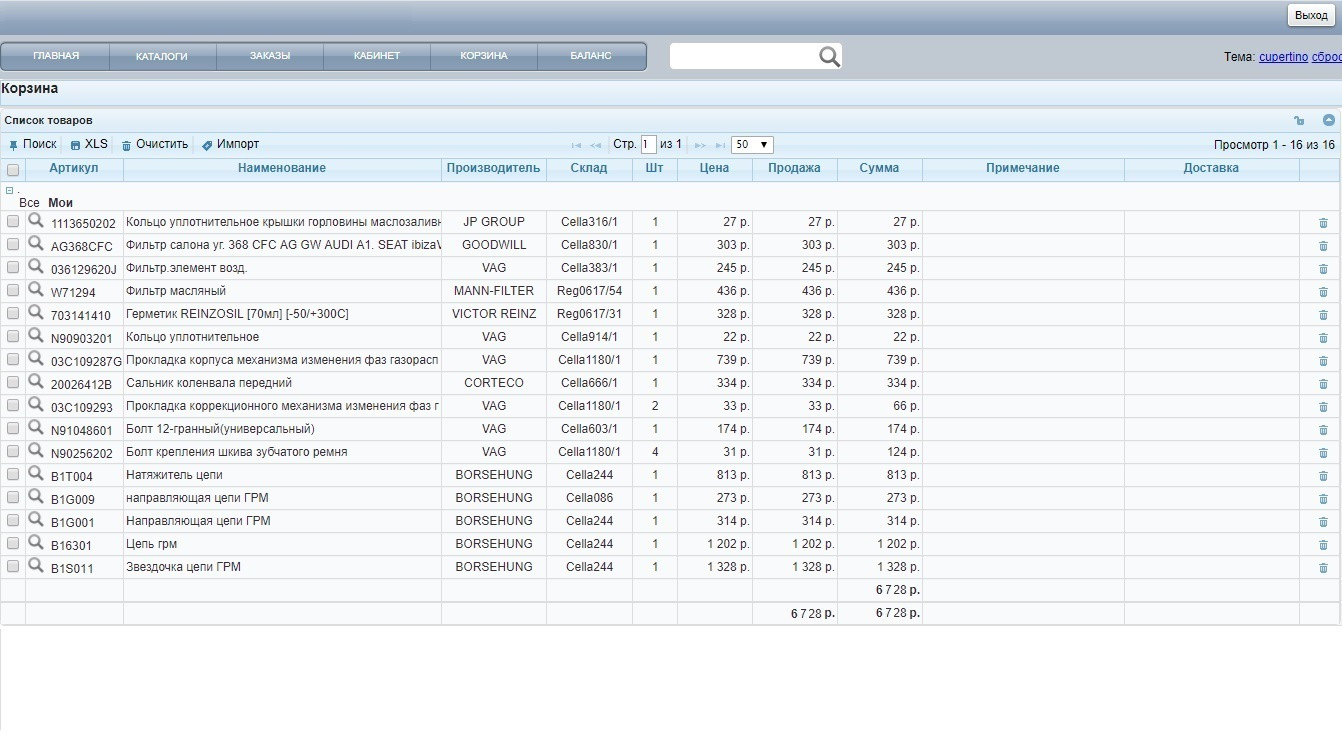Image resolution: width=1342 pixels, height=754 pixels.
Task: Click the top search input field
Action: (x=744, y=57)
